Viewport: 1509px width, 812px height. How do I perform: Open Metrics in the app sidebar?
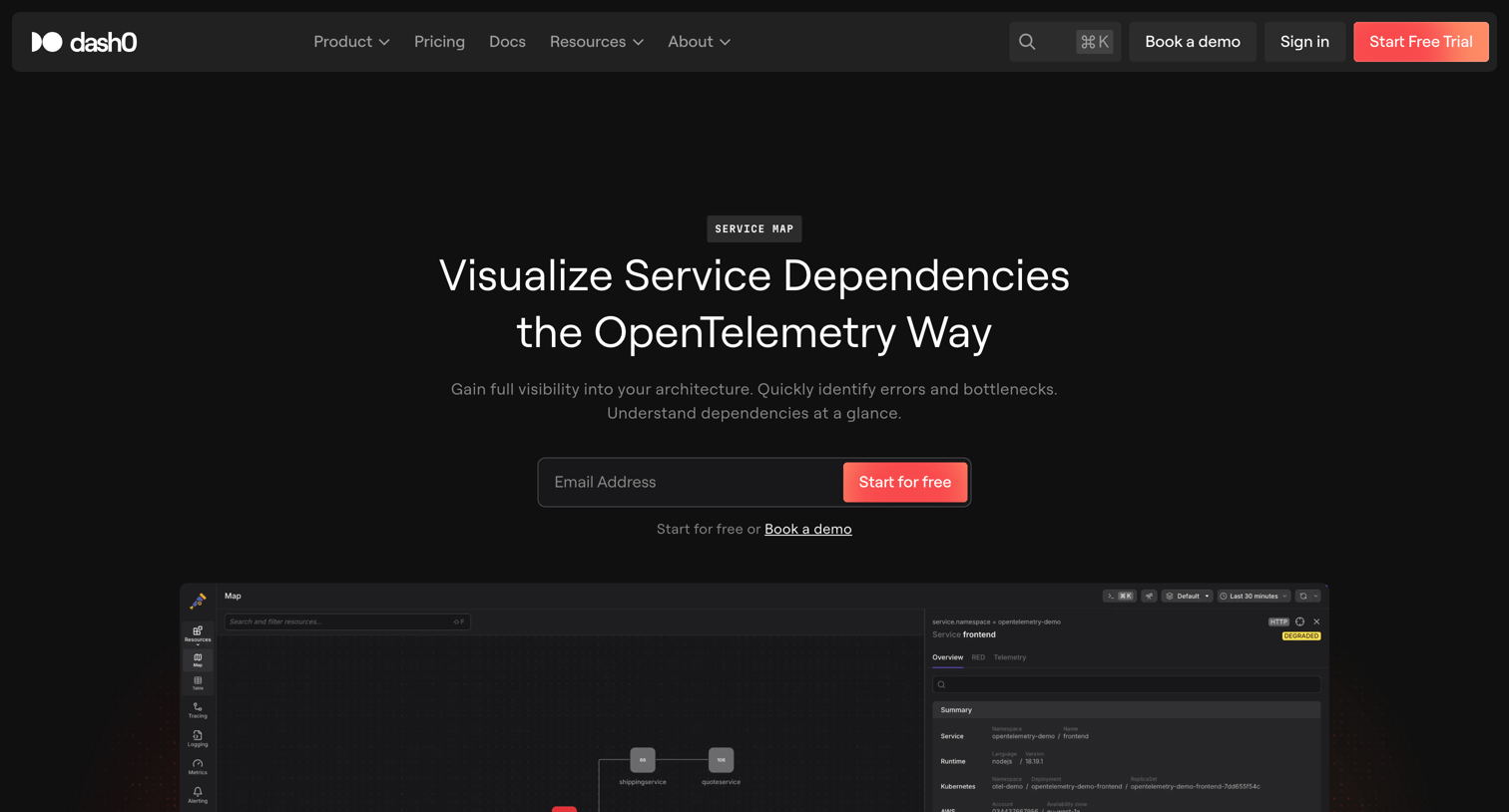[x=198, y=766]
